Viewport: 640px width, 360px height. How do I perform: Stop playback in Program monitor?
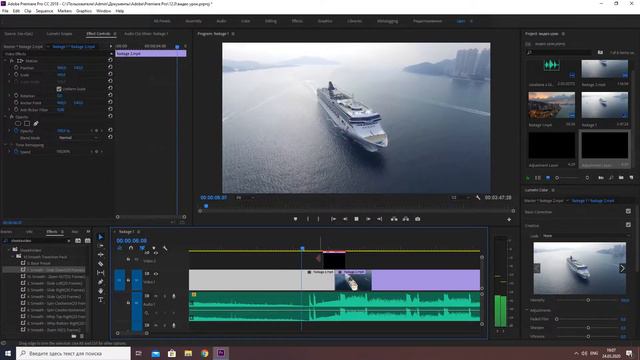click(x=356, y=219)
